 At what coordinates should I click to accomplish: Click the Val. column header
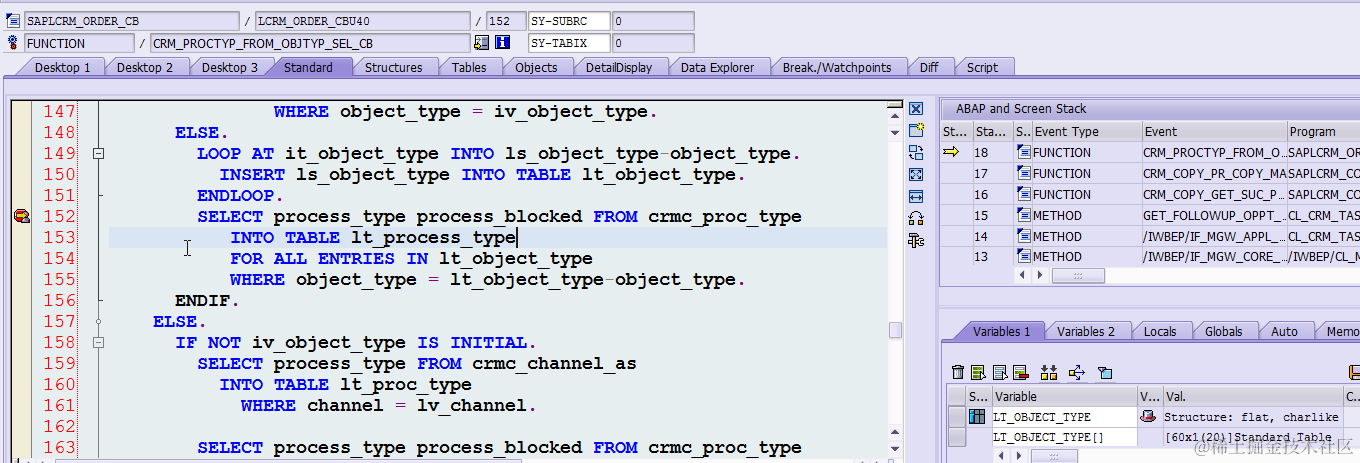pyautogui.click(x=1251, y=396)
